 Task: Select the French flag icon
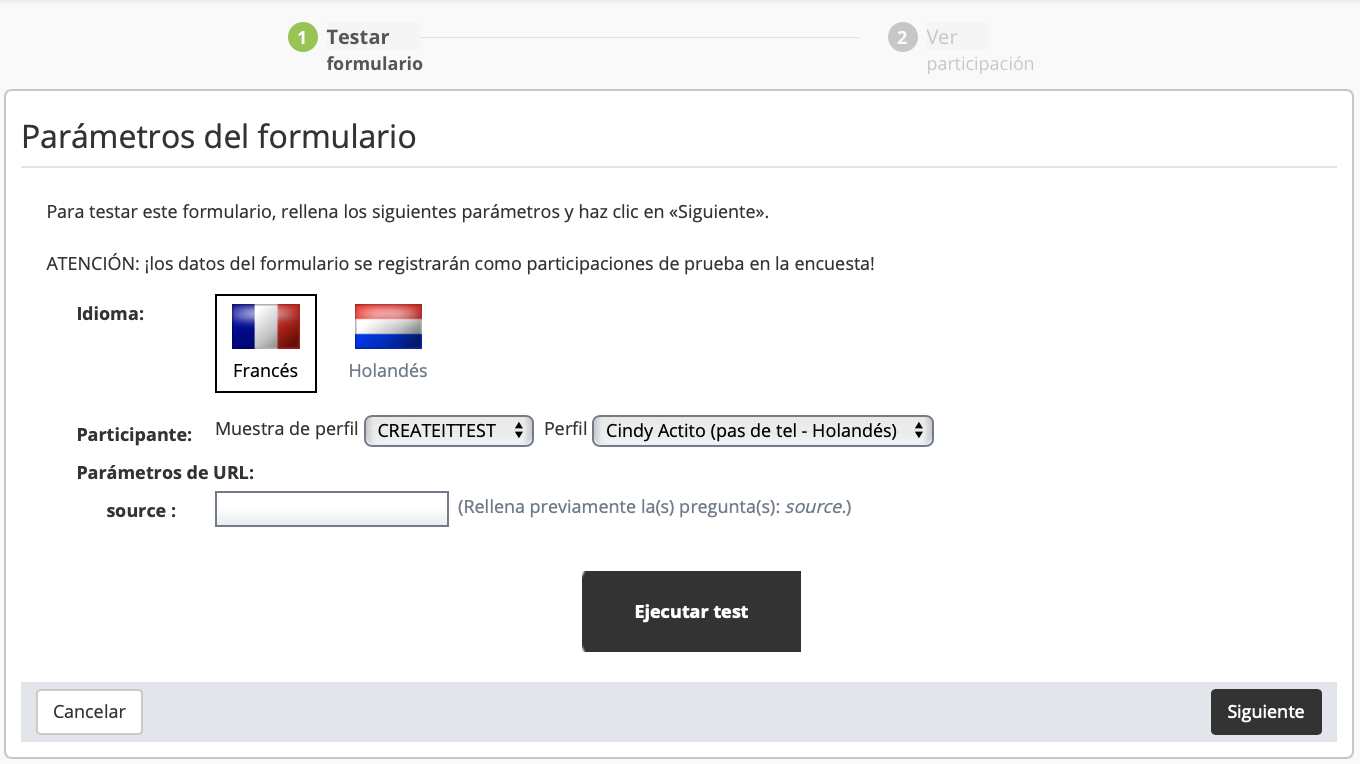click(266, 326)
